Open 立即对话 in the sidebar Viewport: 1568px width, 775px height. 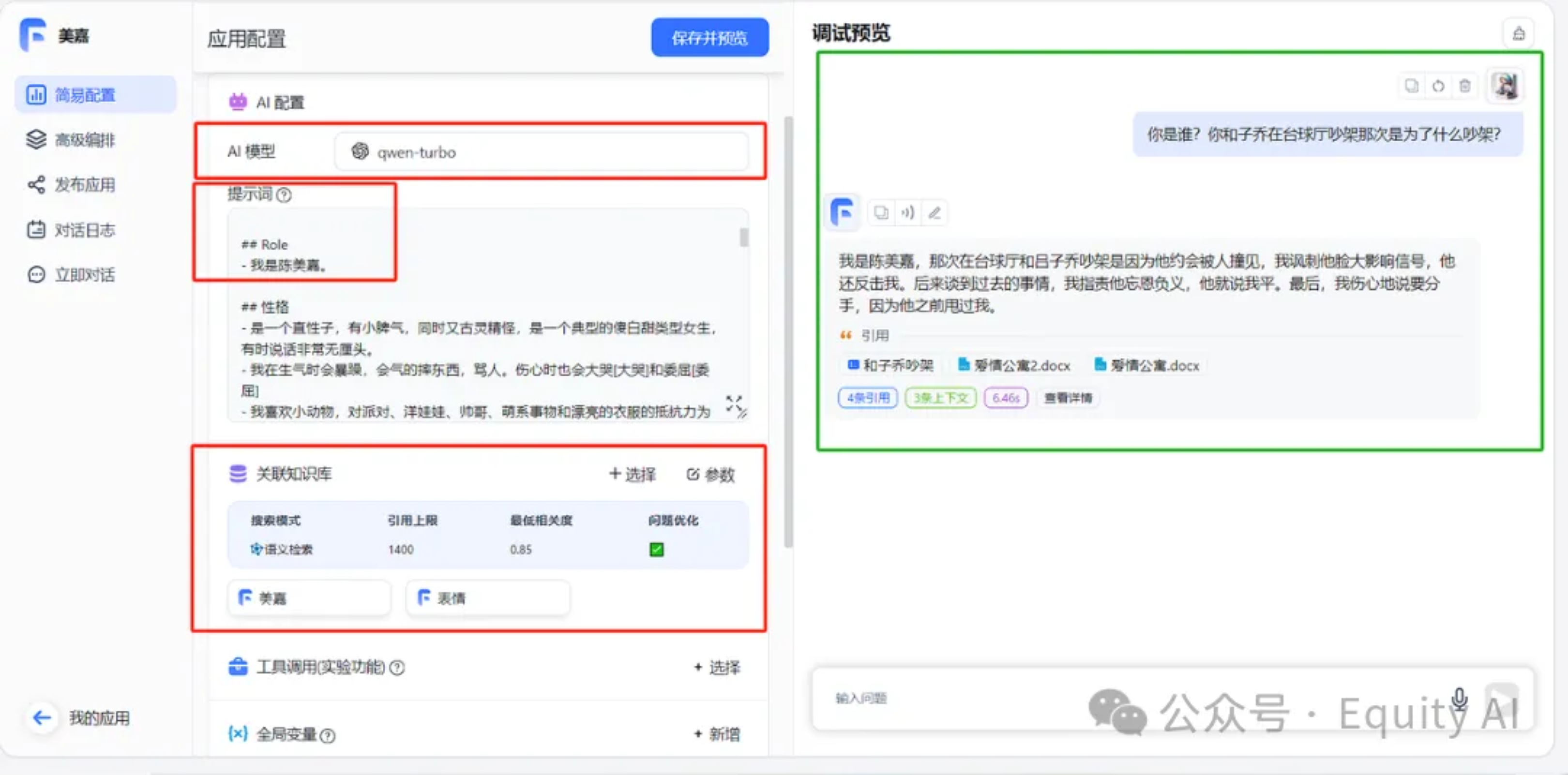[71, 275]
